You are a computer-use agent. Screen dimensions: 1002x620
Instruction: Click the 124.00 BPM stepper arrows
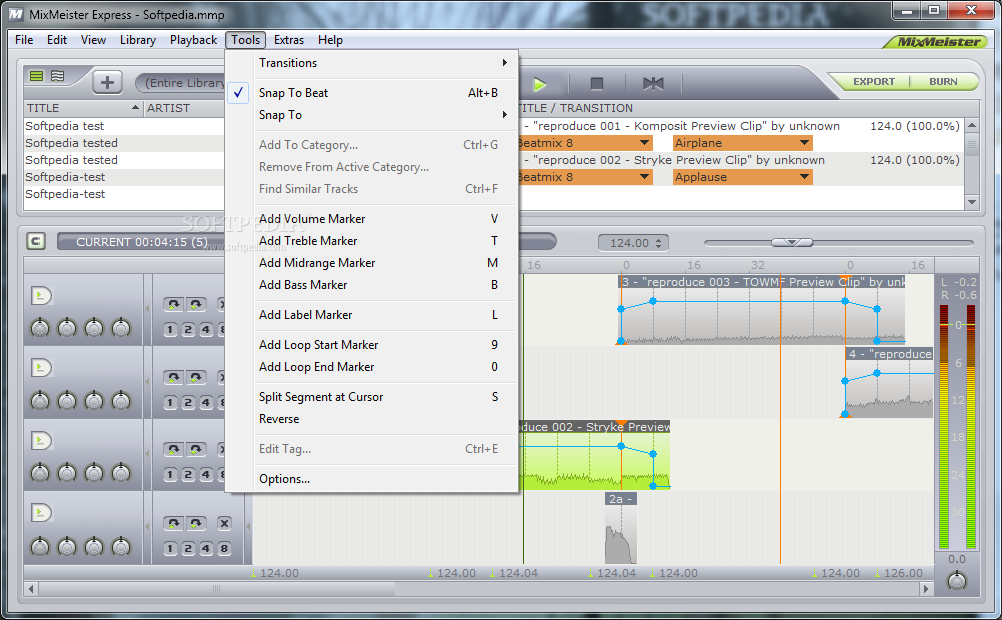tap(659, 243)
